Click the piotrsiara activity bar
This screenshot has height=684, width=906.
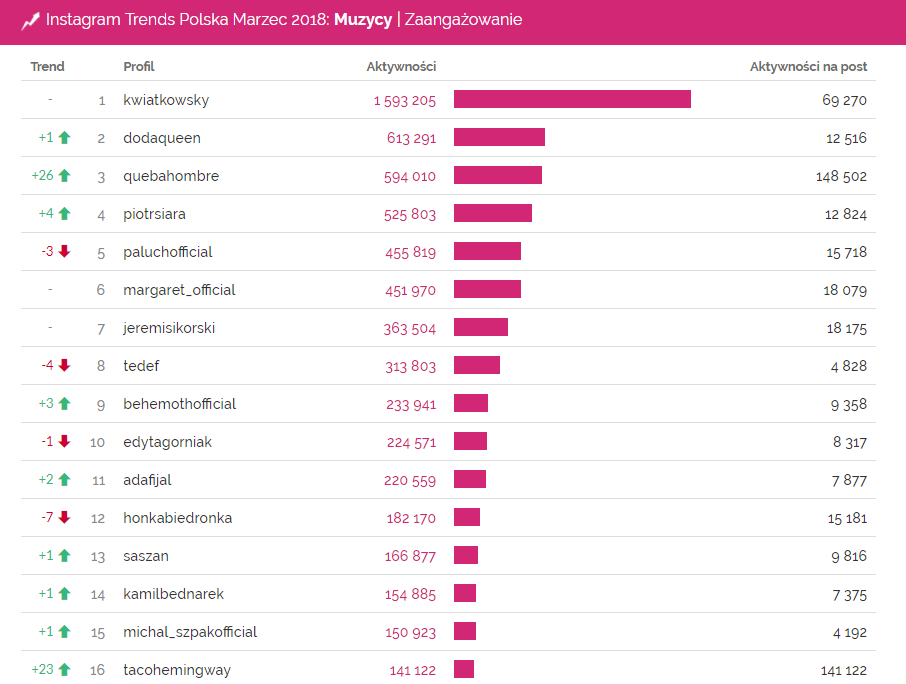tap(493, 214)
